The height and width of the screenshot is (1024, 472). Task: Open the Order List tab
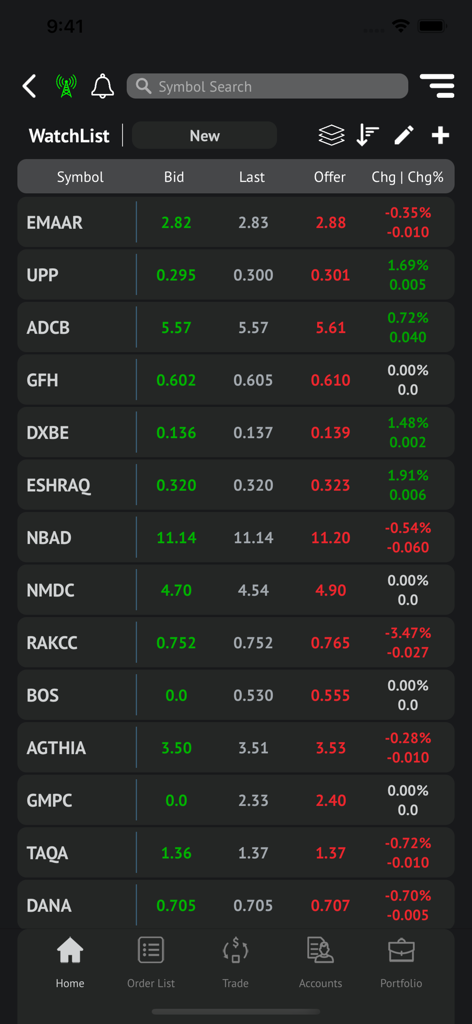(x=151, y=963)
